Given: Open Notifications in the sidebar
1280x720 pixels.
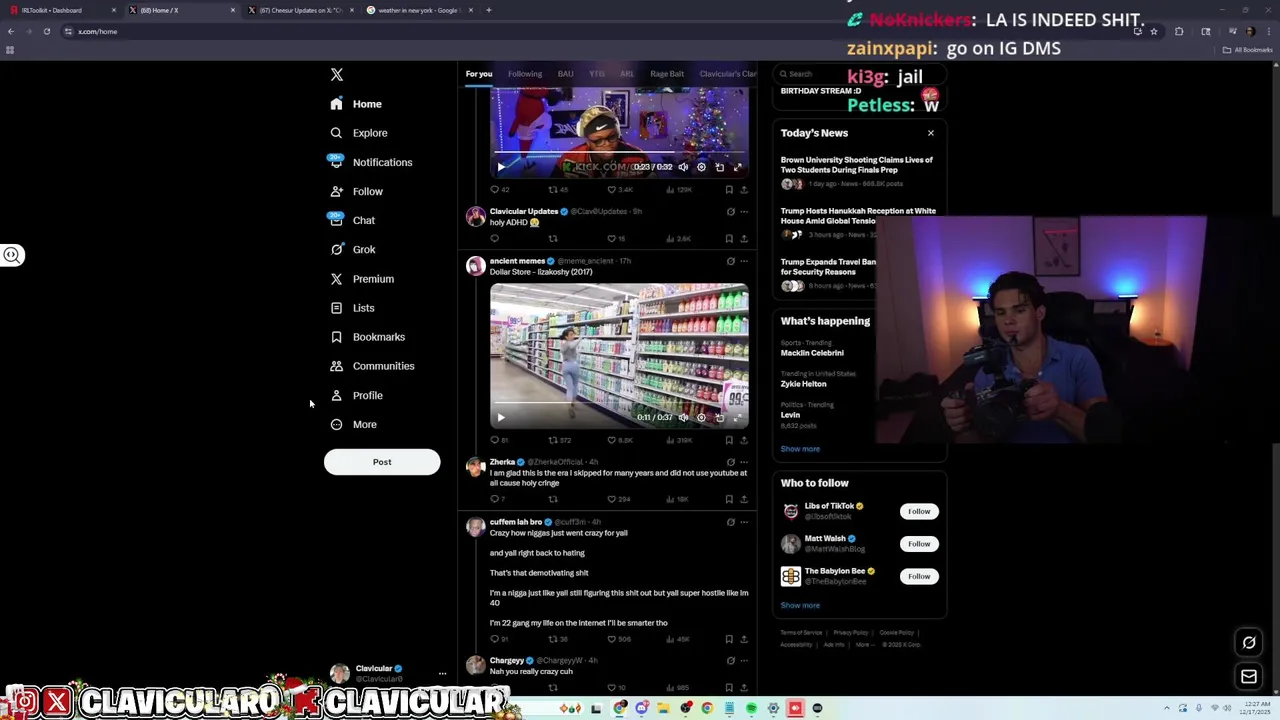Looking at the screenshot, I should (371, 162).
